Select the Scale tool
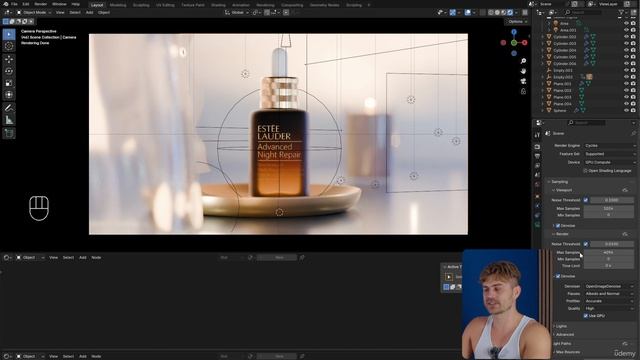Viewport: 640px width, 360px height. [9, 83]
